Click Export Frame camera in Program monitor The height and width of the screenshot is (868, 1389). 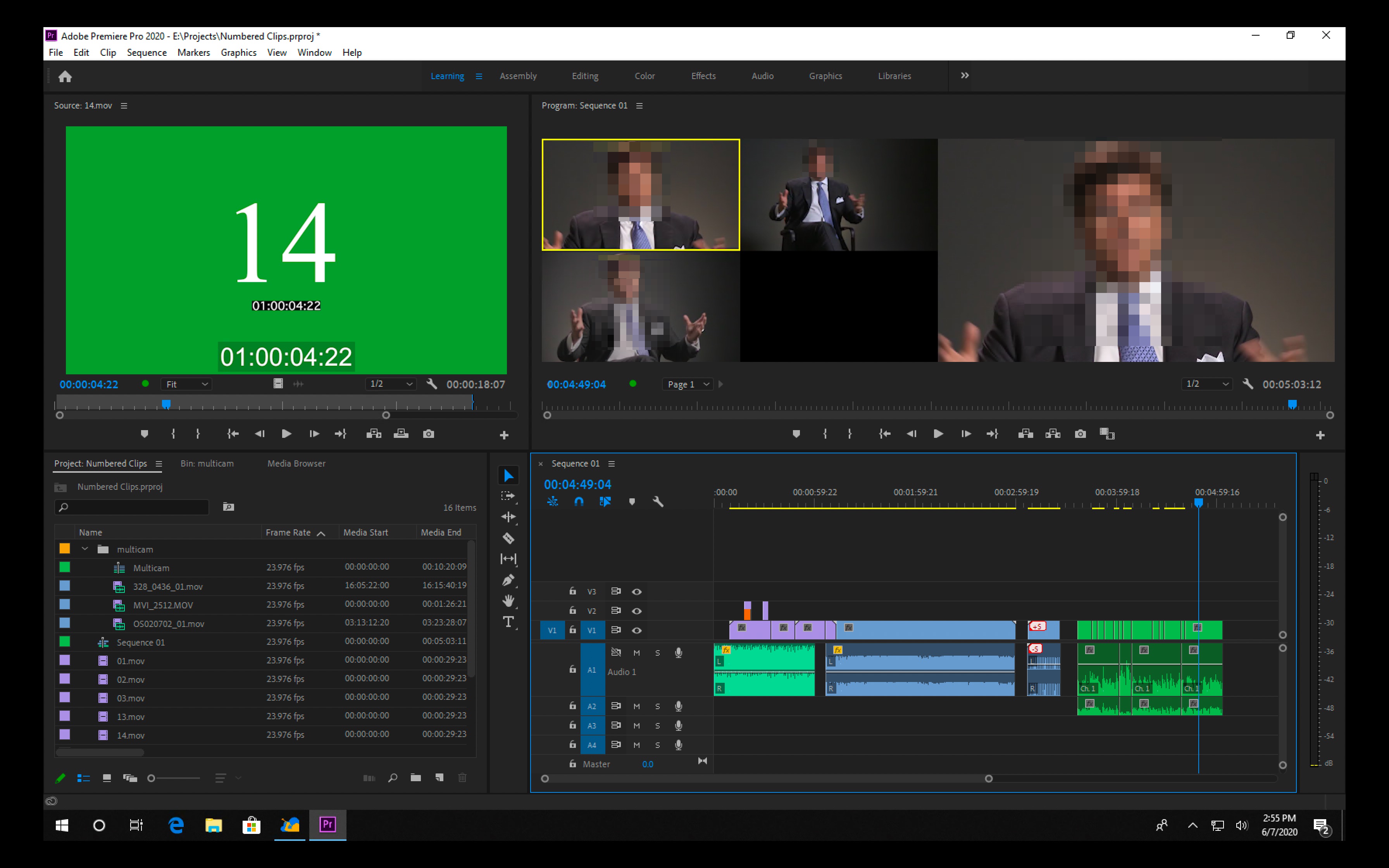point(1080,434)
